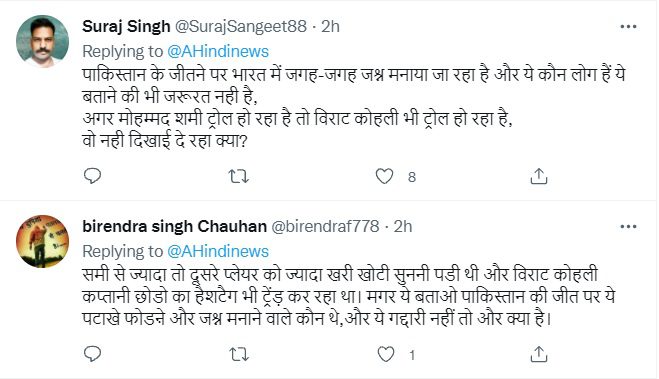The height and width of the screenshot is (379, 659).
Task: Share Suraj Singh's tweet
Action: pyautogui.click(x=538, y=176)
